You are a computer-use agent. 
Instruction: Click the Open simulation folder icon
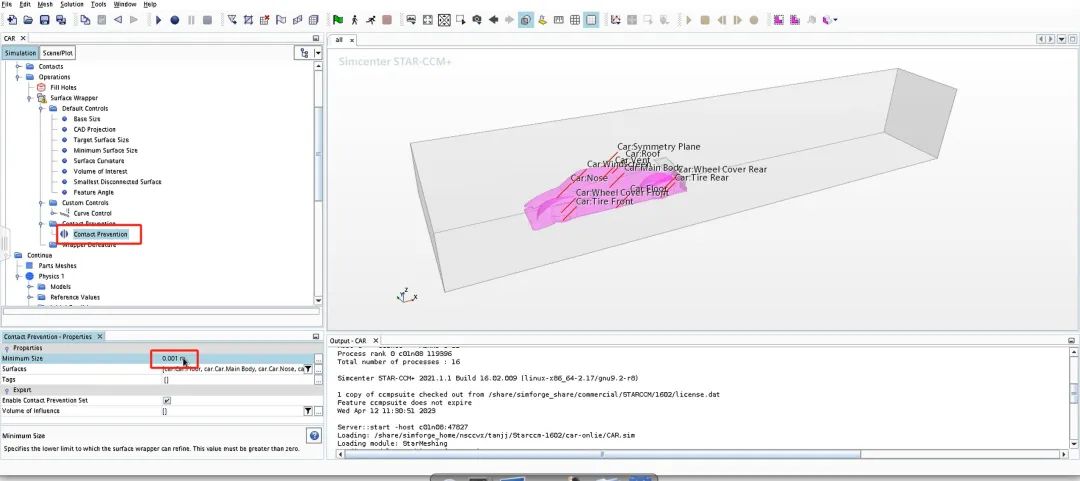tap(28, 20)
